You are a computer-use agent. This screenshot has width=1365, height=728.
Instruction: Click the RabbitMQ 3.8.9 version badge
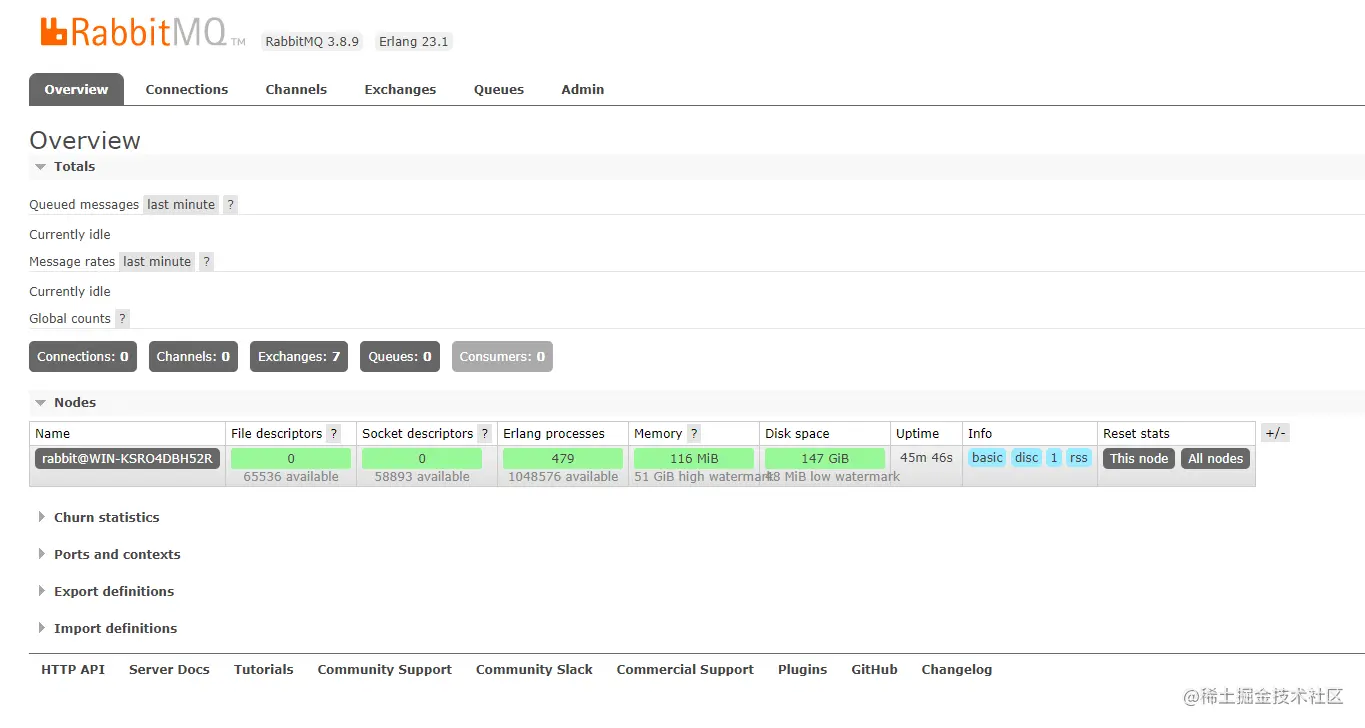[x=312, y=42]
